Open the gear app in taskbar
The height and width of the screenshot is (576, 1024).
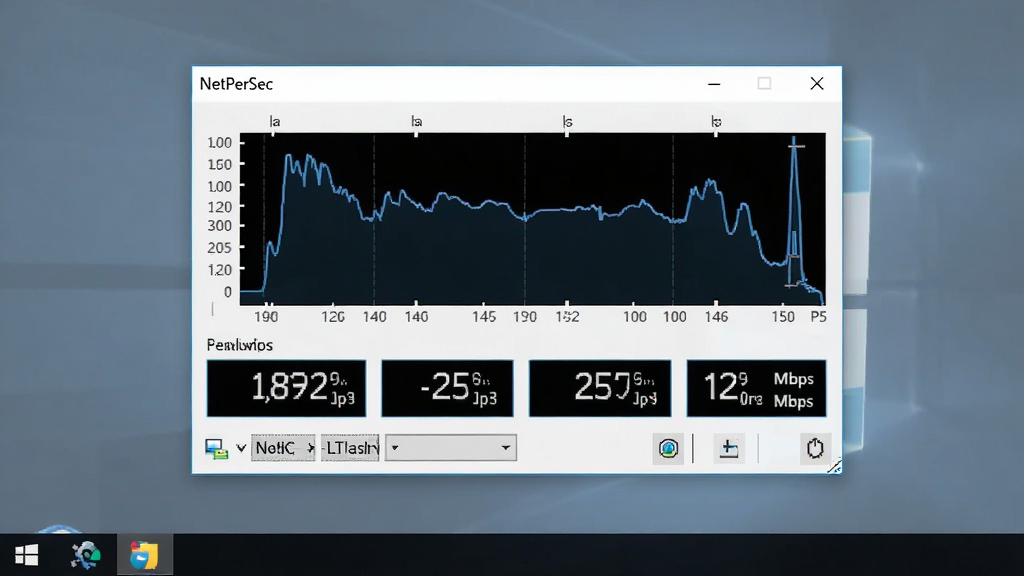point(86,556)
